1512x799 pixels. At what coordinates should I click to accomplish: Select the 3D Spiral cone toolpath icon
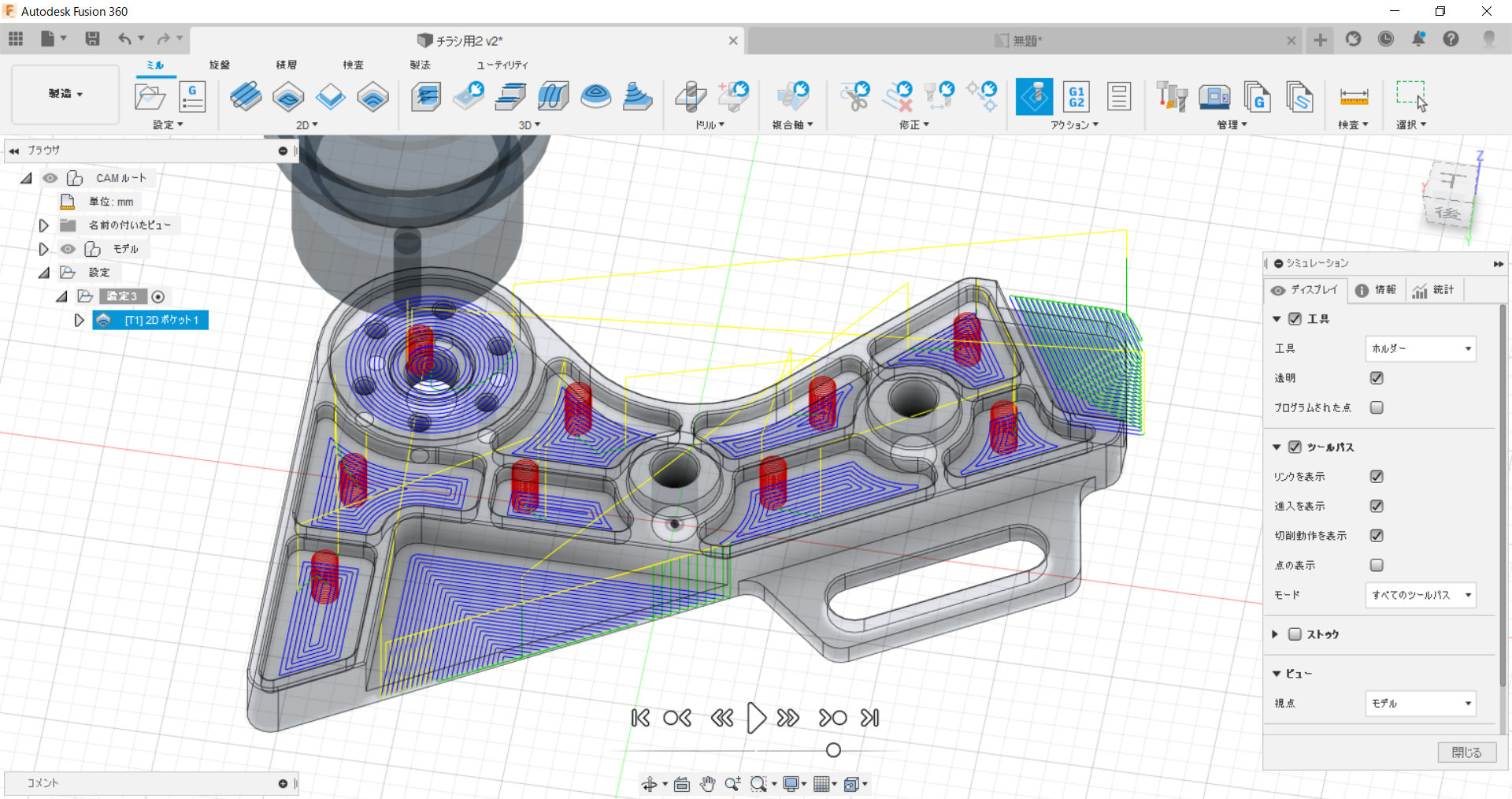(638, 97)
